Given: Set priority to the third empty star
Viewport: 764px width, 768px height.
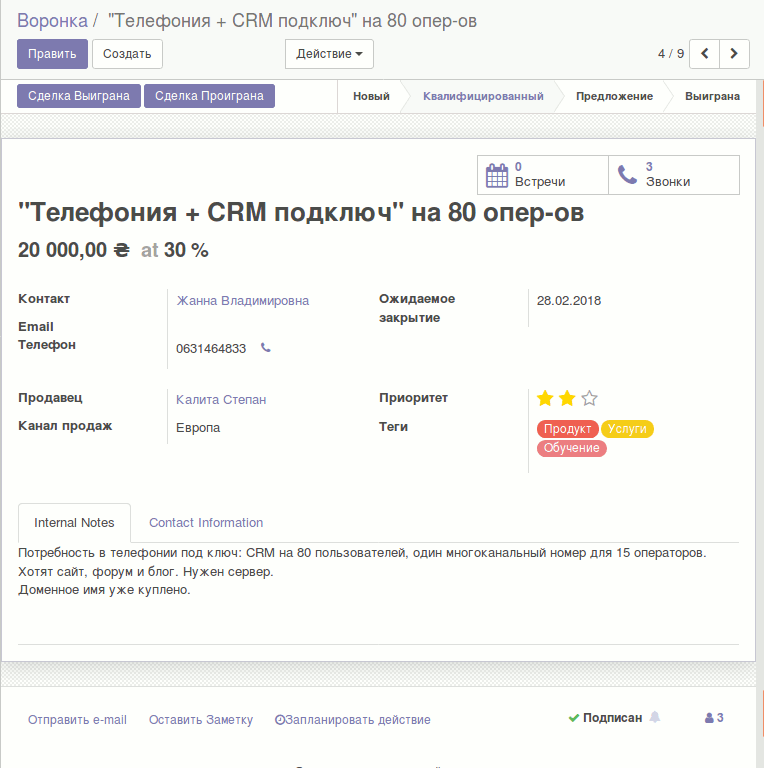Looking at the screenshot, I should [x=589, y=398].
